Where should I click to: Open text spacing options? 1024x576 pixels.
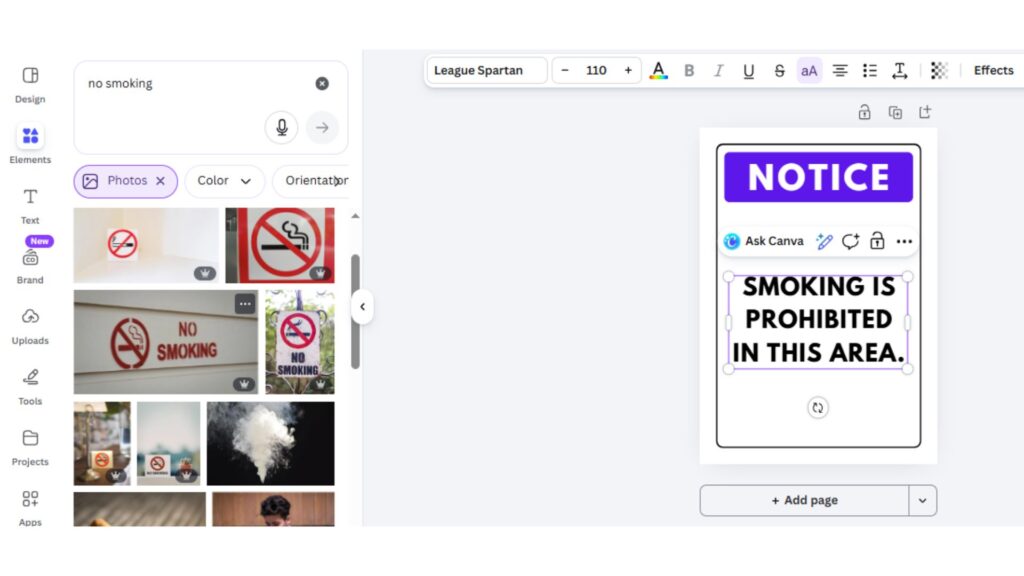coord(900,70)
